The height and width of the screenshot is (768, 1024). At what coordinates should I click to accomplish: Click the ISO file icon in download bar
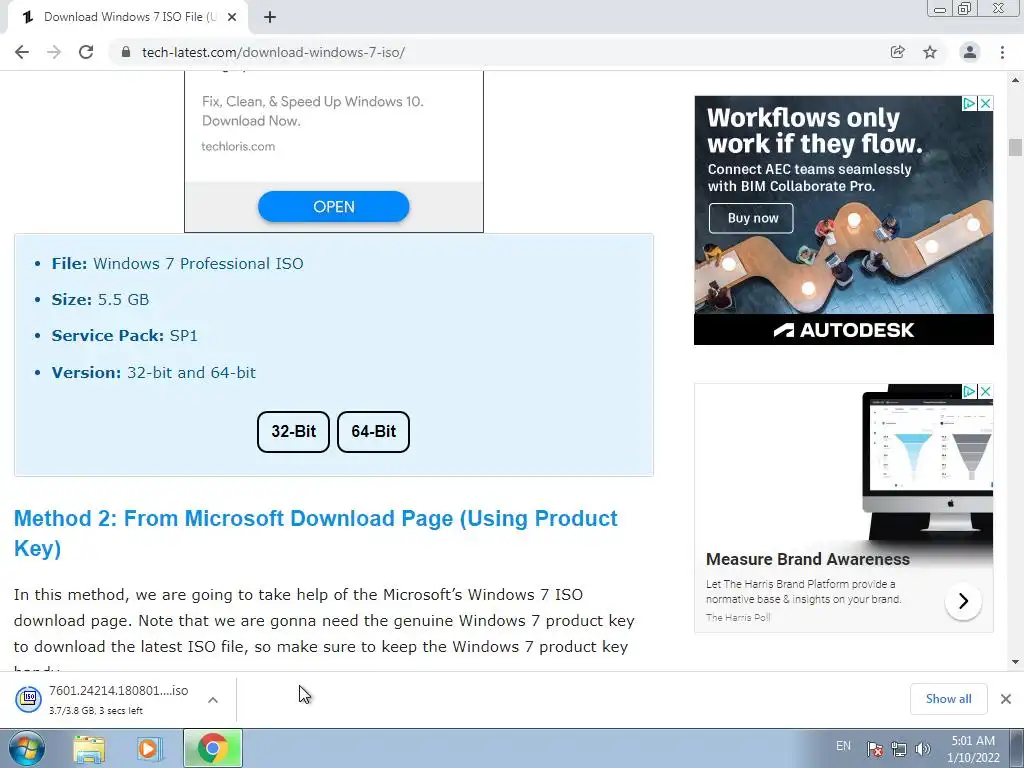click(x=29, y=699)
